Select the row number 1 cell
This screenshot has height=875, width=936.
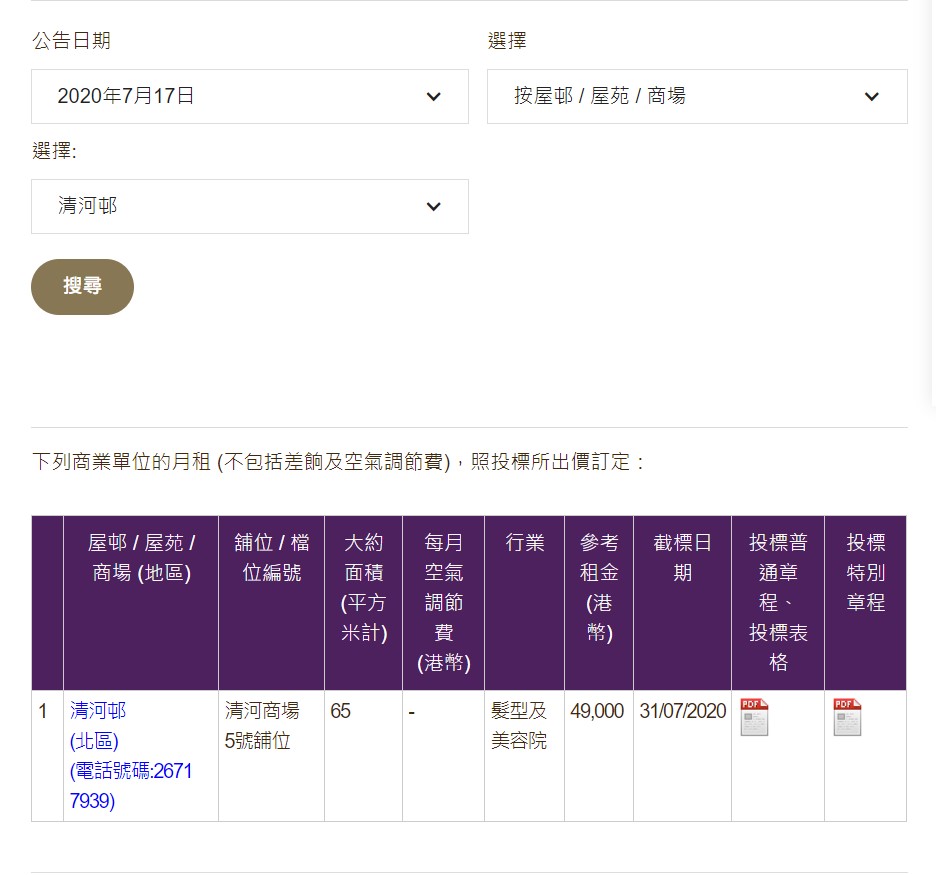pos(47,756)
